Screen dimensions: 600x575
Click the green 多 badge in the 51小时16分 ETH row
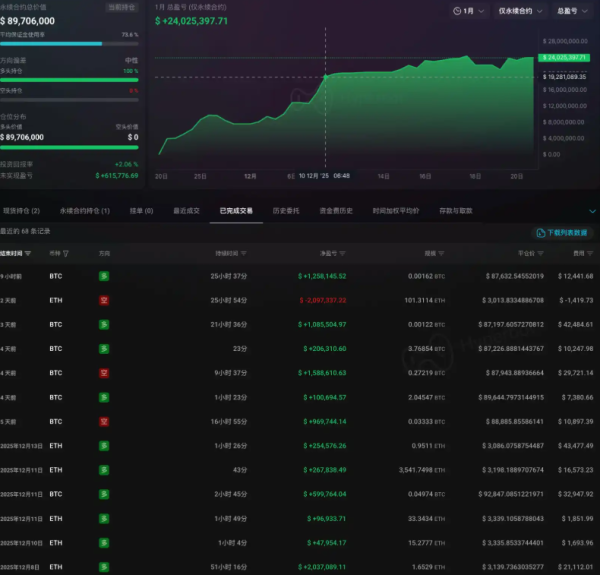(x=104, y=566)
